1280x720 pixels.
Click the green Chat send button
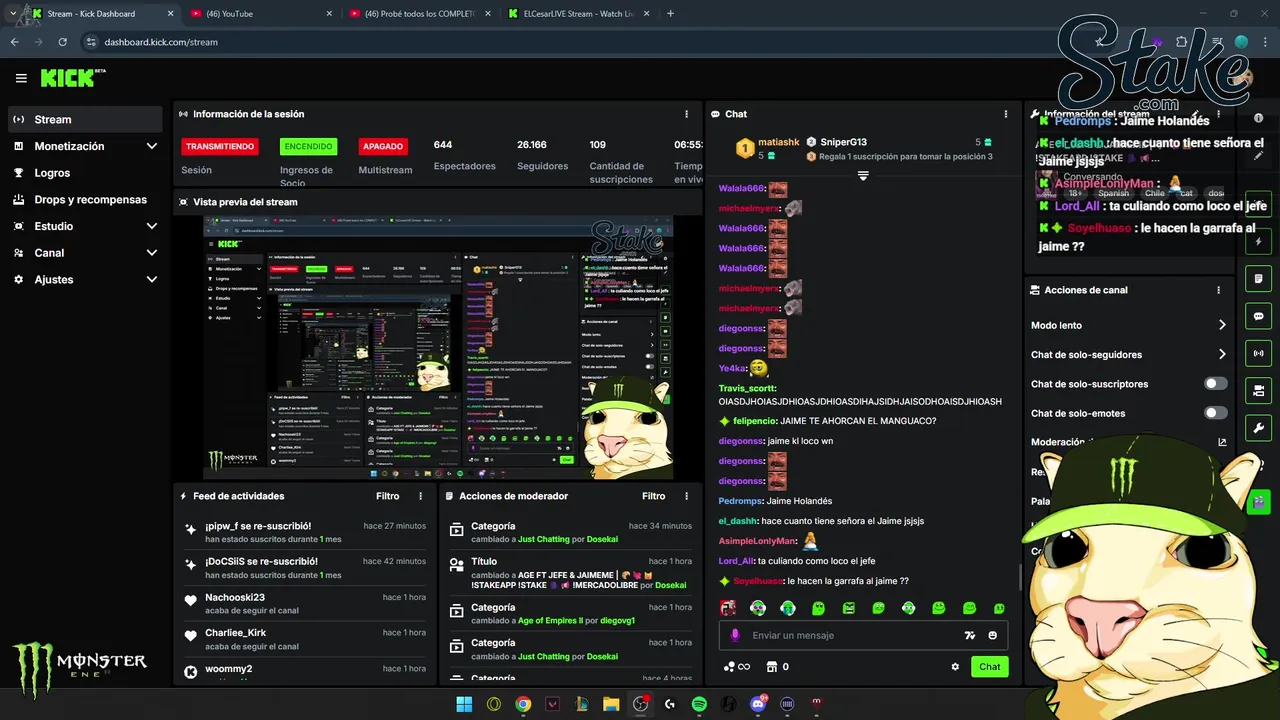coord(989,667)
